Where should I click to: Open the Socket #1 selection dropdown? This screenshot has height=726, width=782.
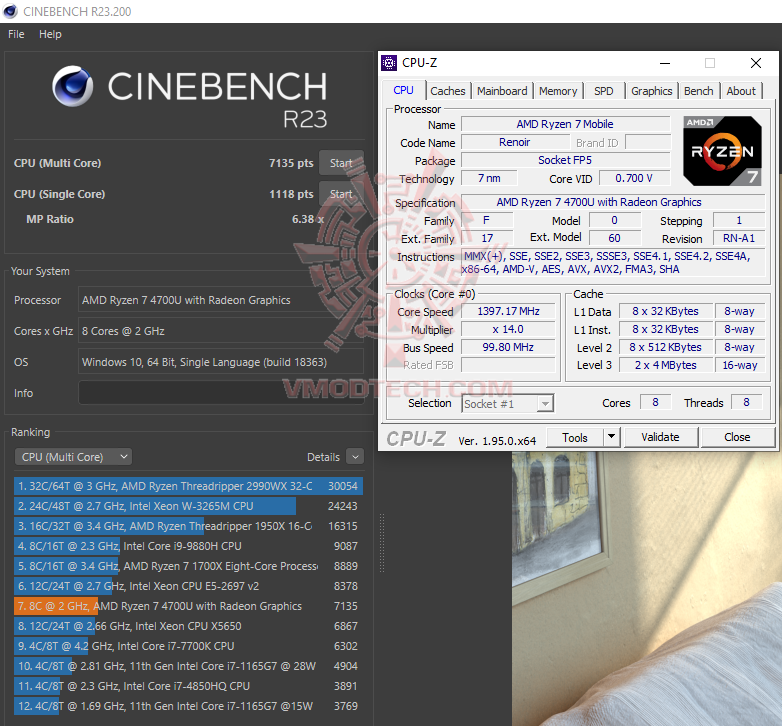[508, 403]
